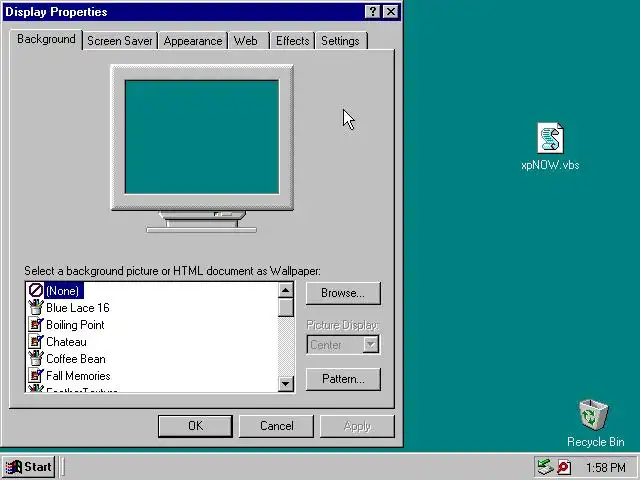Screen dimensions: 640x480
Task: Click the wallpaper list scrollbar thumb
Action: click(x=286, y=307)
